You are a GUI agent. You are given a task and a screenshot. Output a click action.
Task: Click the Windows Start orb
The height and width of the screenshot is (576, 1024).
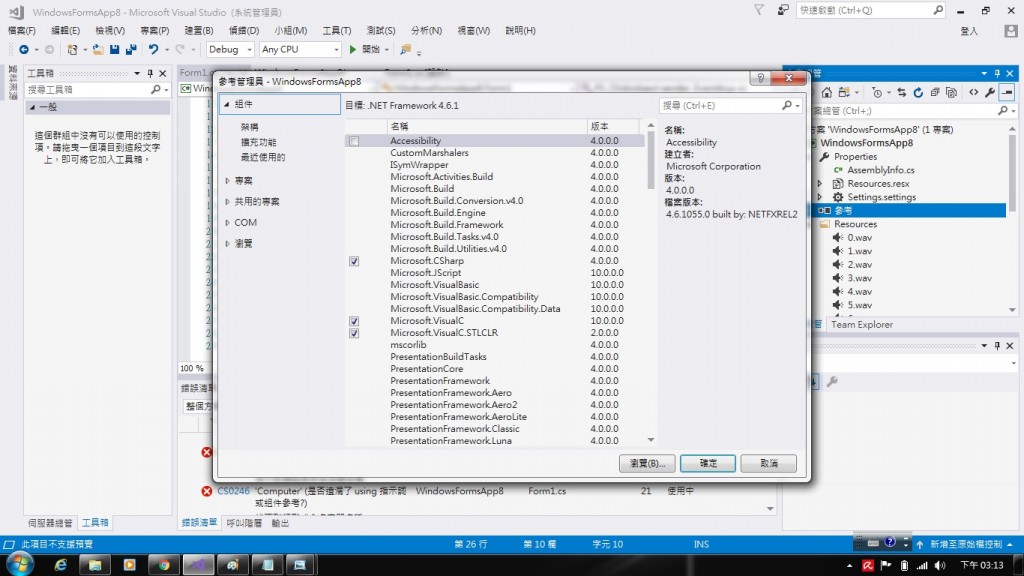click(20, 564)
